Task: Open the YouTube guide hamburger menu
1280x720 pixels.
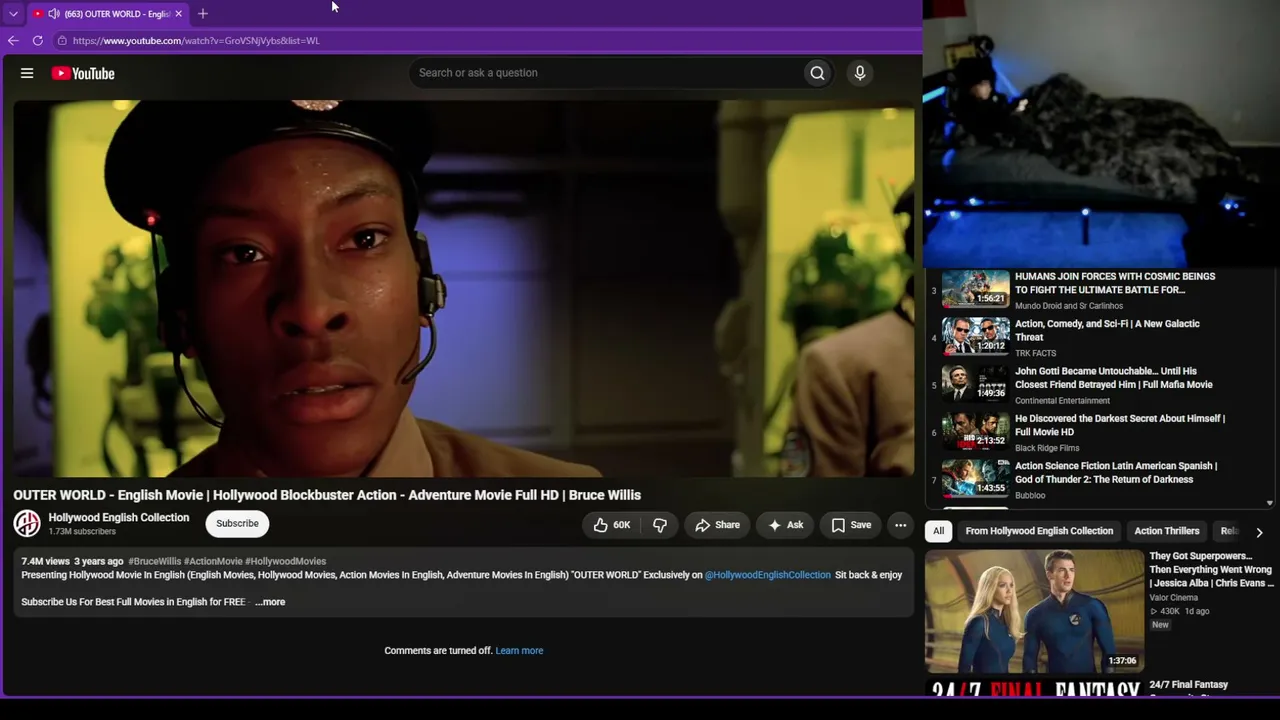Action: (x=27, y=73)
